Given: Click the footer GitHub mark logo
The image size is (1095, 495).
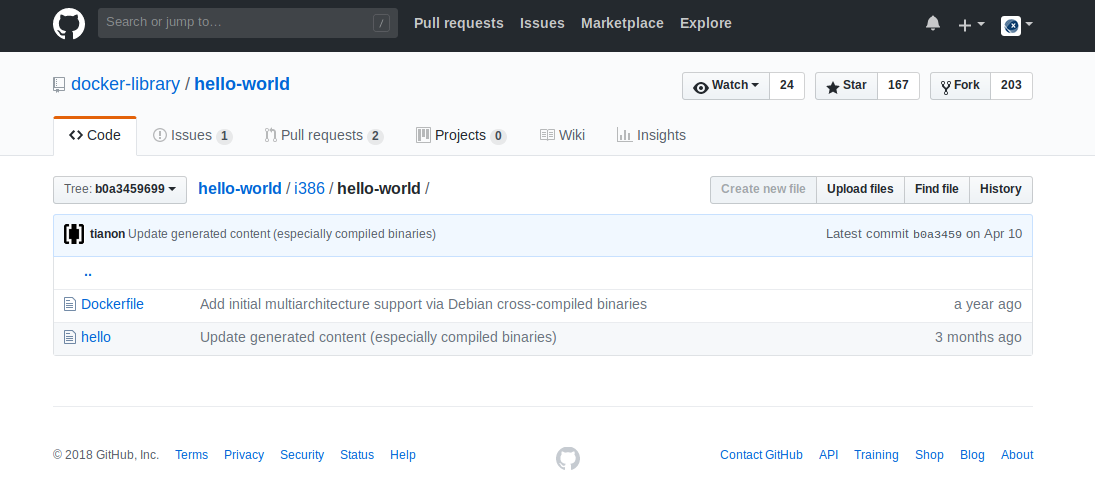Looking at the screenshot, I should (568, 458).
